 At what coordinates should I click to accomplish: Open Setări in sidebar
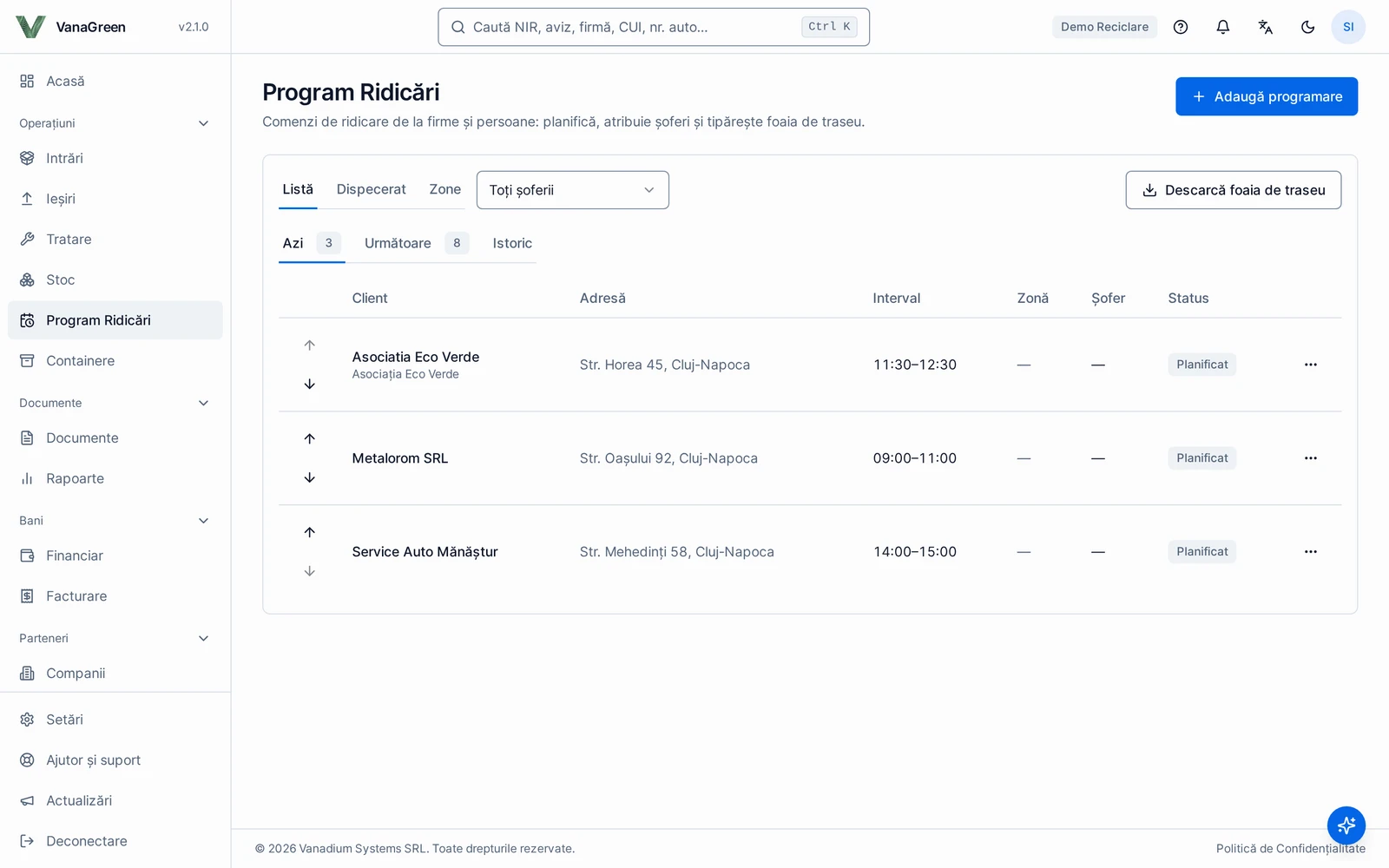(x=115, y=720)
